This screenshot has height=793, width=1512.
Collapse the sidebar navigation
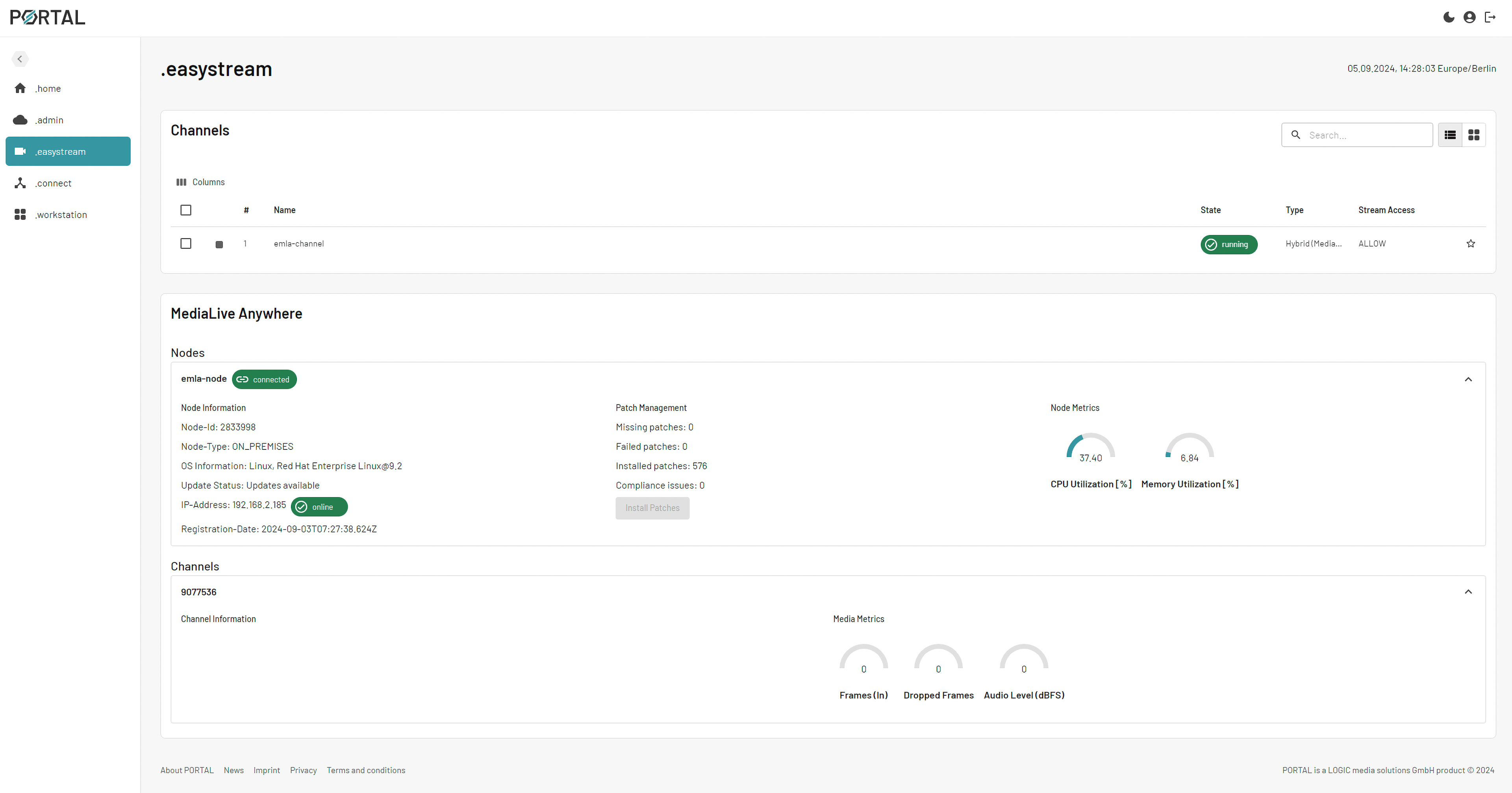click(x=20, y=59)
